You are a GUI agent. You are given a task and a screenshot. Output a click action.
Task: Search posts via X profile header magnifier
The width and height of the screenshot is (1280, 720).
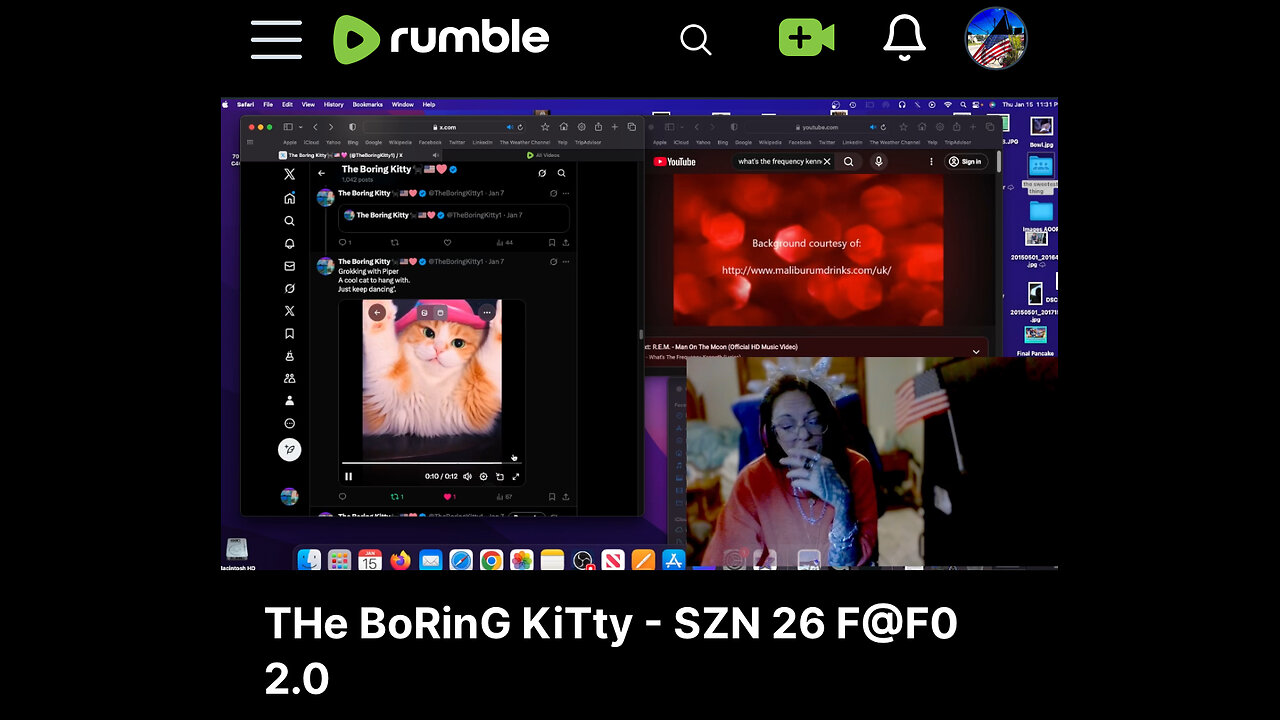click(562, 173)
